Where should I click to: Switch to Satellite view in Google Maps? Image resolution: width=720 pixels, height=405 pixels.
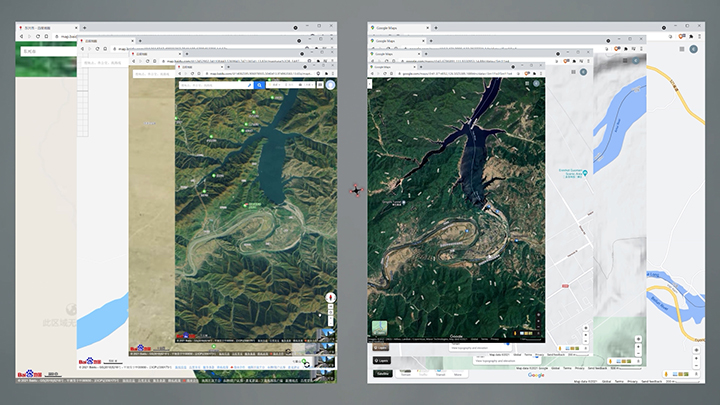(x=382, y=373)
